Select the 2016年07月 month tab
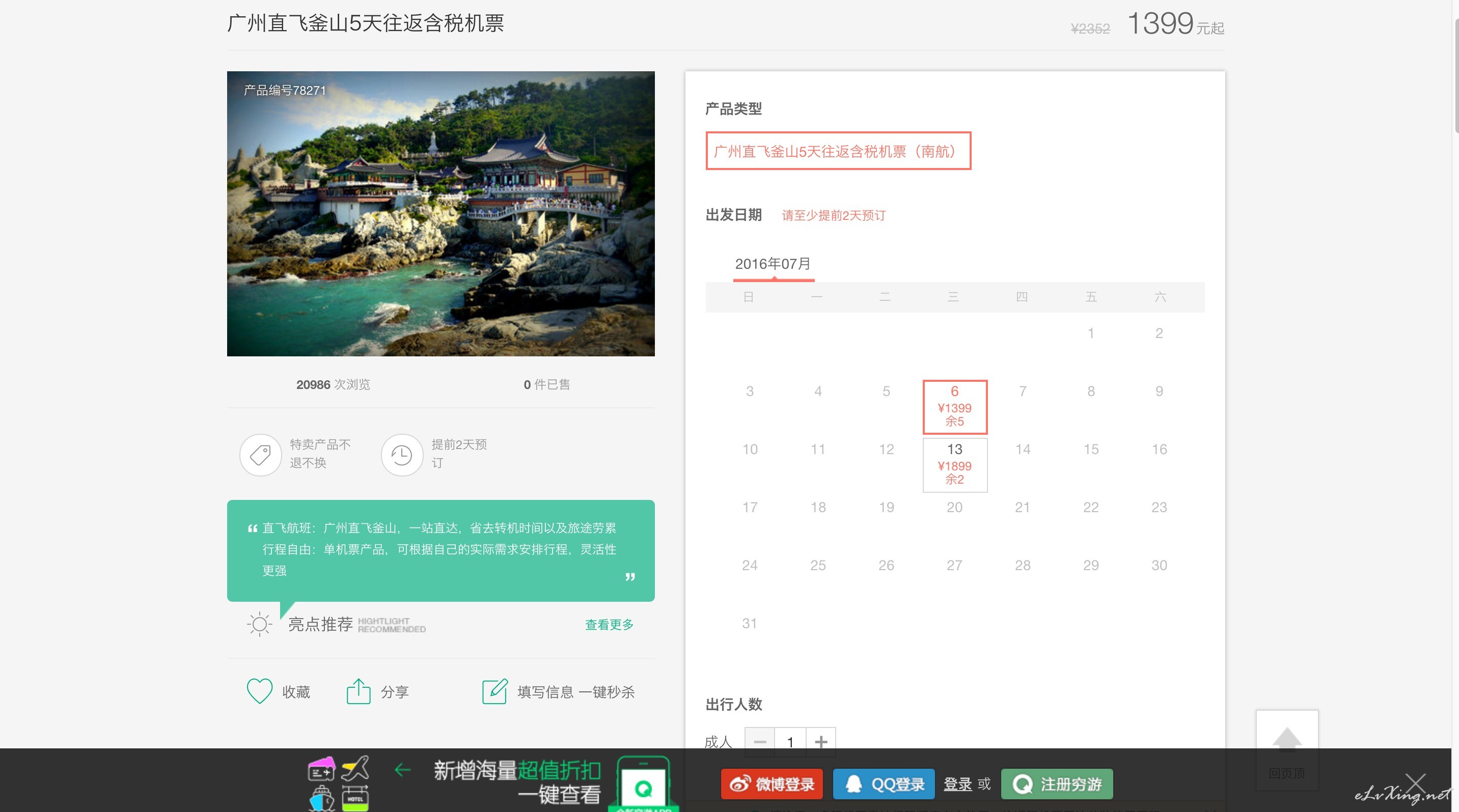1459x812 pixels. pyautogui.click(x=773, y=265)
